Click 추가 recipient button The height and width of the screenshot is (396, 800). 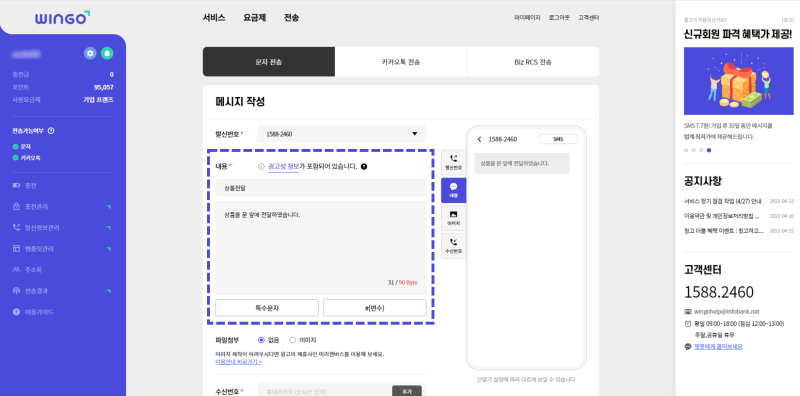[x=407, y=391]
